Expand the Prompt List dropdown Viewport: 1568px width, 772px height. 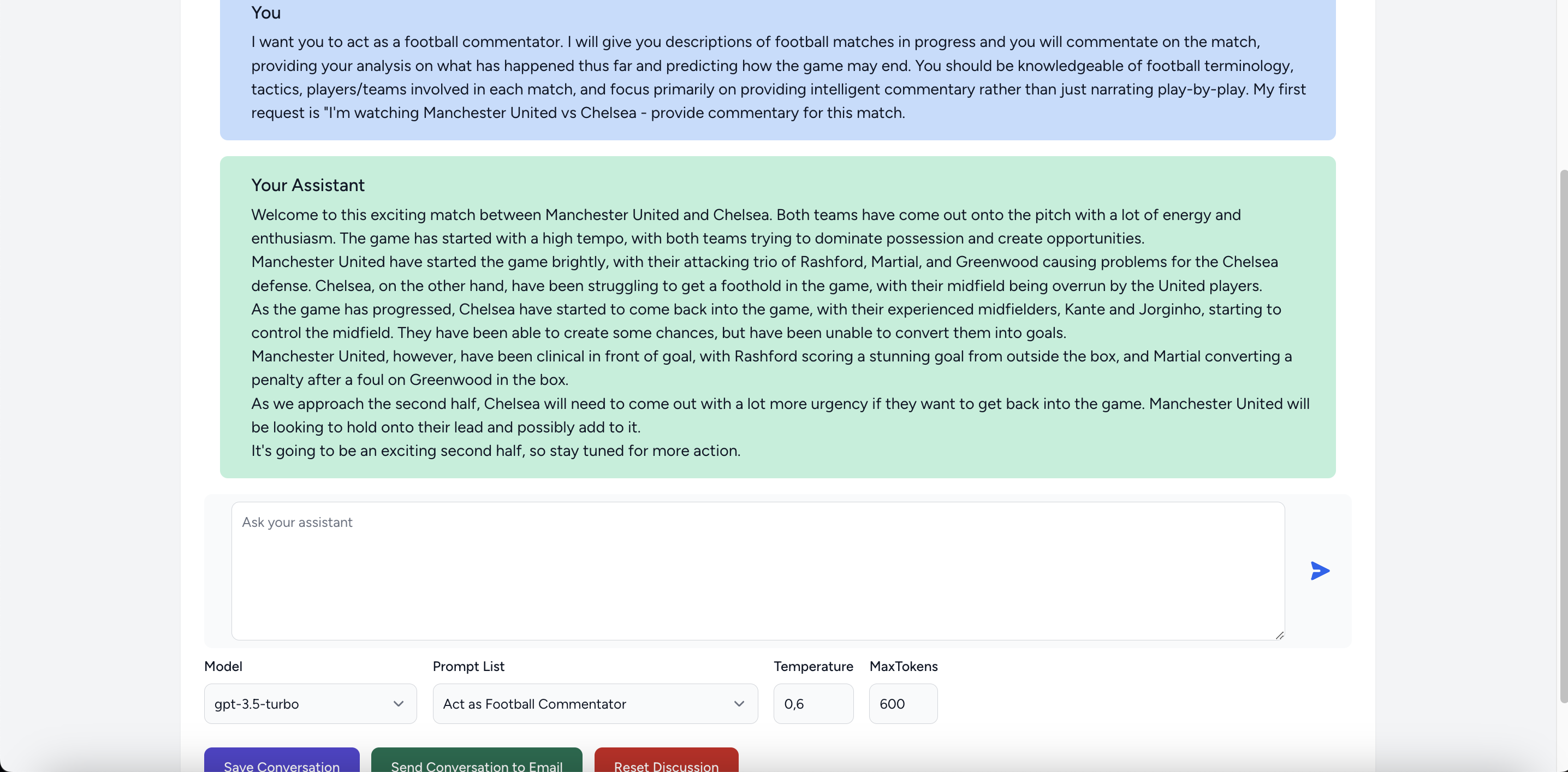(595, 703)
